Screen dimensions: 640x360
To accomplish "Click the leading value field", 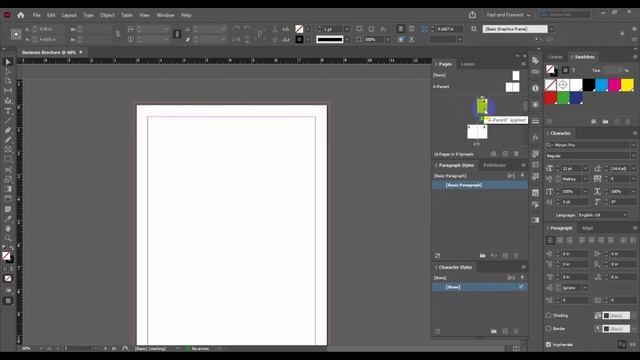I will pyautogui.click(x=620, y=168).
